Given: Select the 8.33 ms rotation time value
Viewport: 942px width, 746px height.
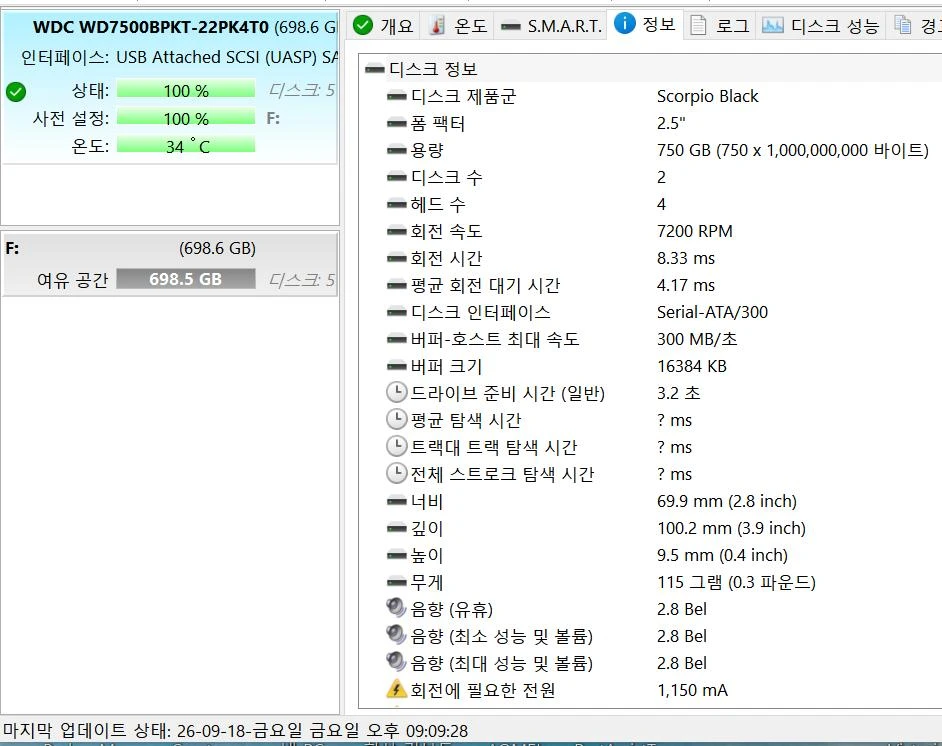Looking at the screenshot, I should [685, 258].
